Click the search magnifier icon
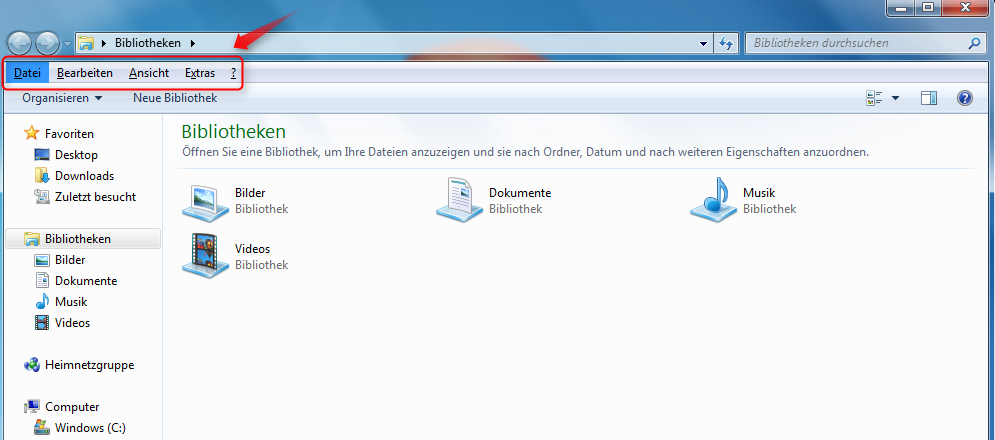The width and height of the screenshot is (995, 440). [974, 43]
